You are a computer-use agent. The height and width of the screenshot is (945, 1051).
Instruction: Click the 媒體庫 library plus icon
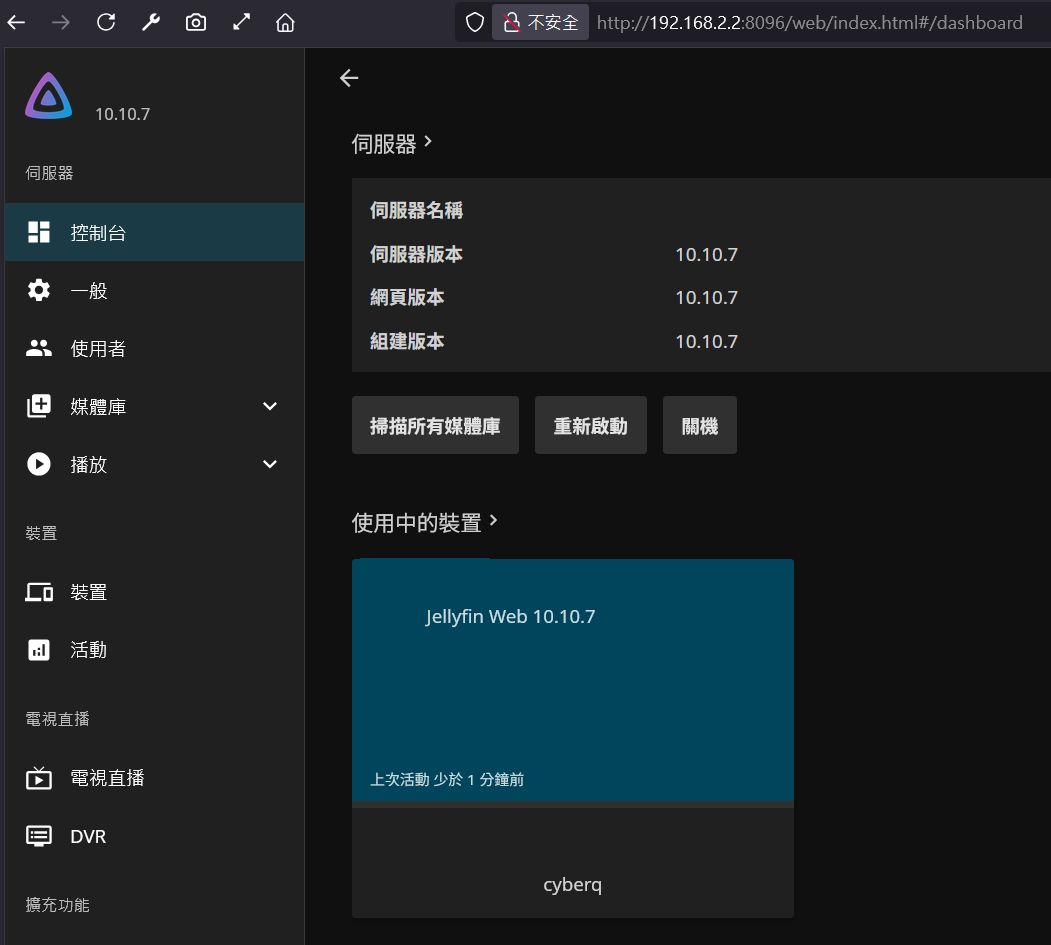[x=39, y=406]
